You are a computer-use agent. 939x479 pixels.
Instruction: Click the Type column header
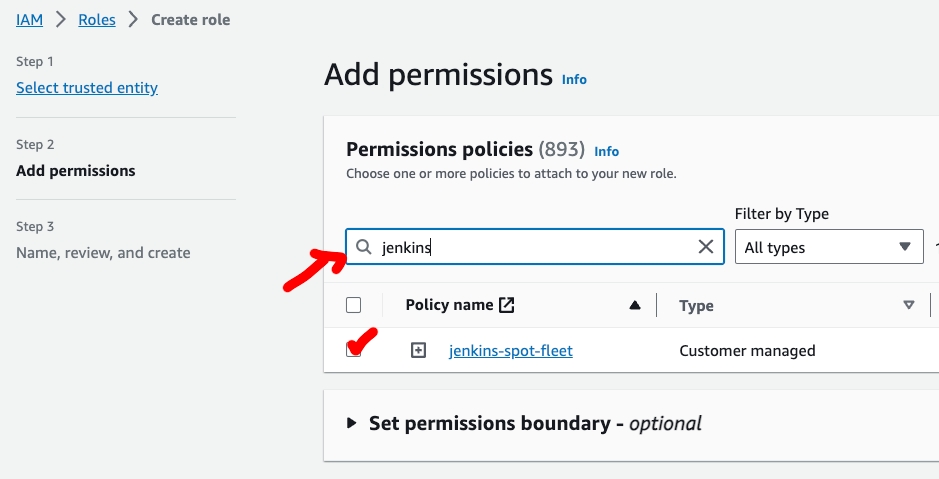[x=696, y=306]
